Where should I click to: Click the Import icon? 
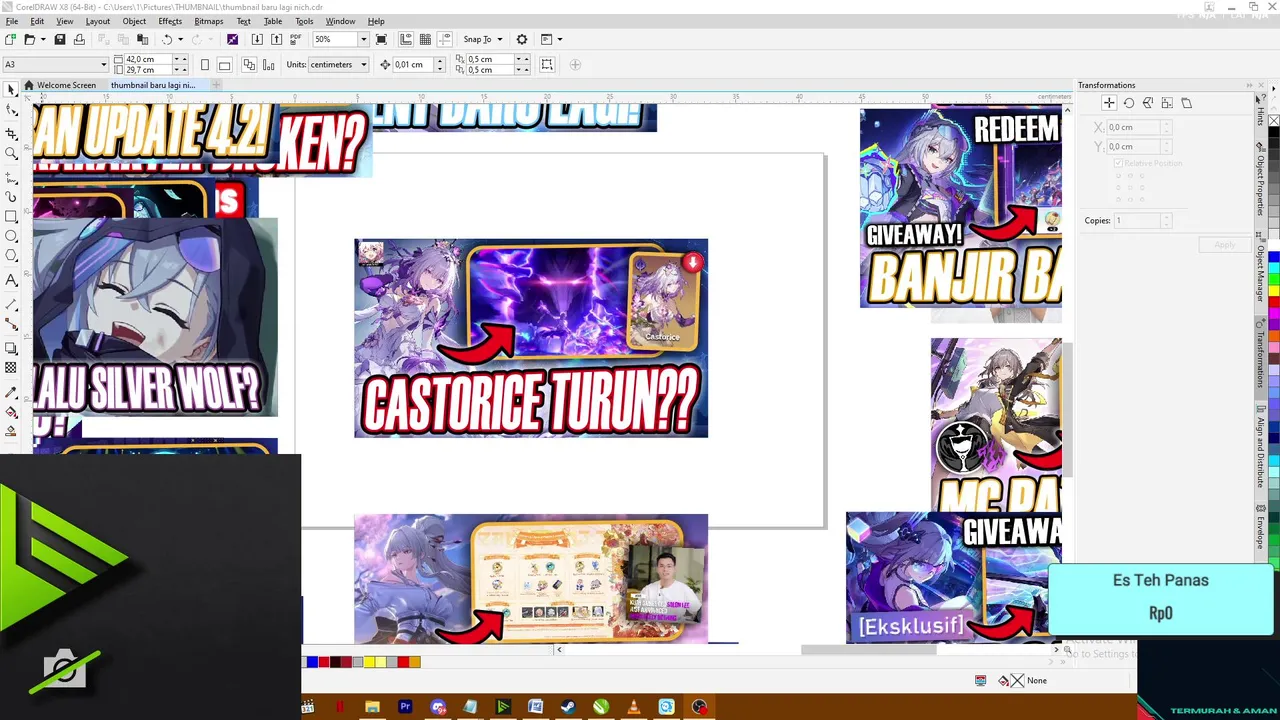[257, 39]
